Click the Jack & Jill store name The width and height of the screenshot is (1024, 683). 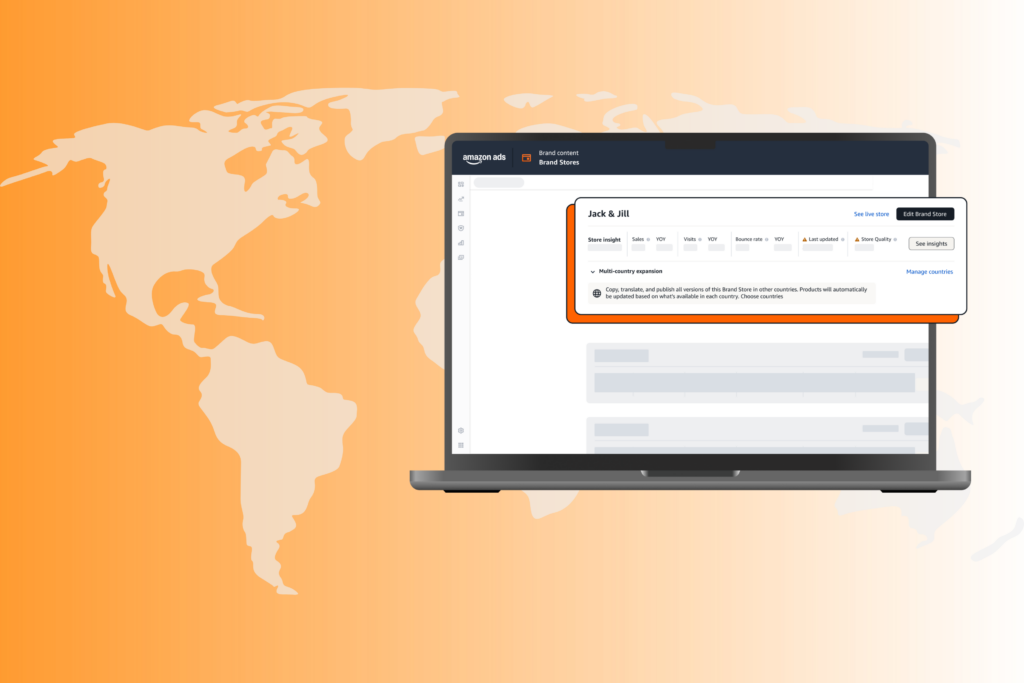pyautogui.click(x=608, y=214)
